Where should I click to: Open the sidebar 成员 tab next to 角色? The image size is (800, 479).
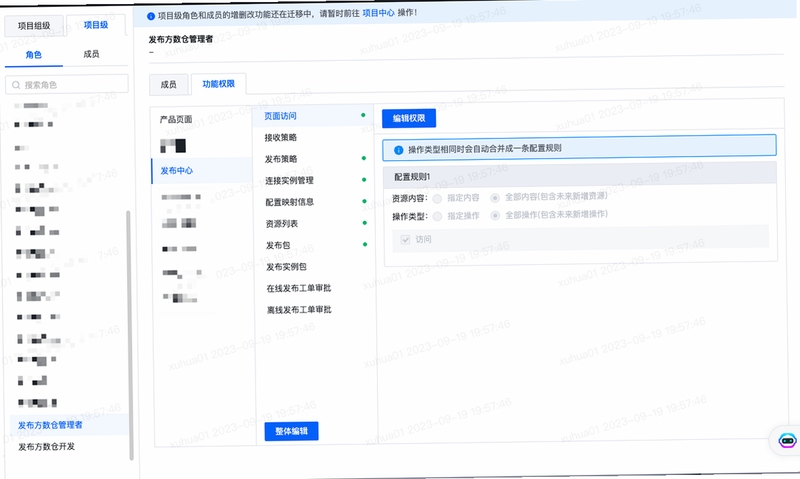click(x=91, y=54)
